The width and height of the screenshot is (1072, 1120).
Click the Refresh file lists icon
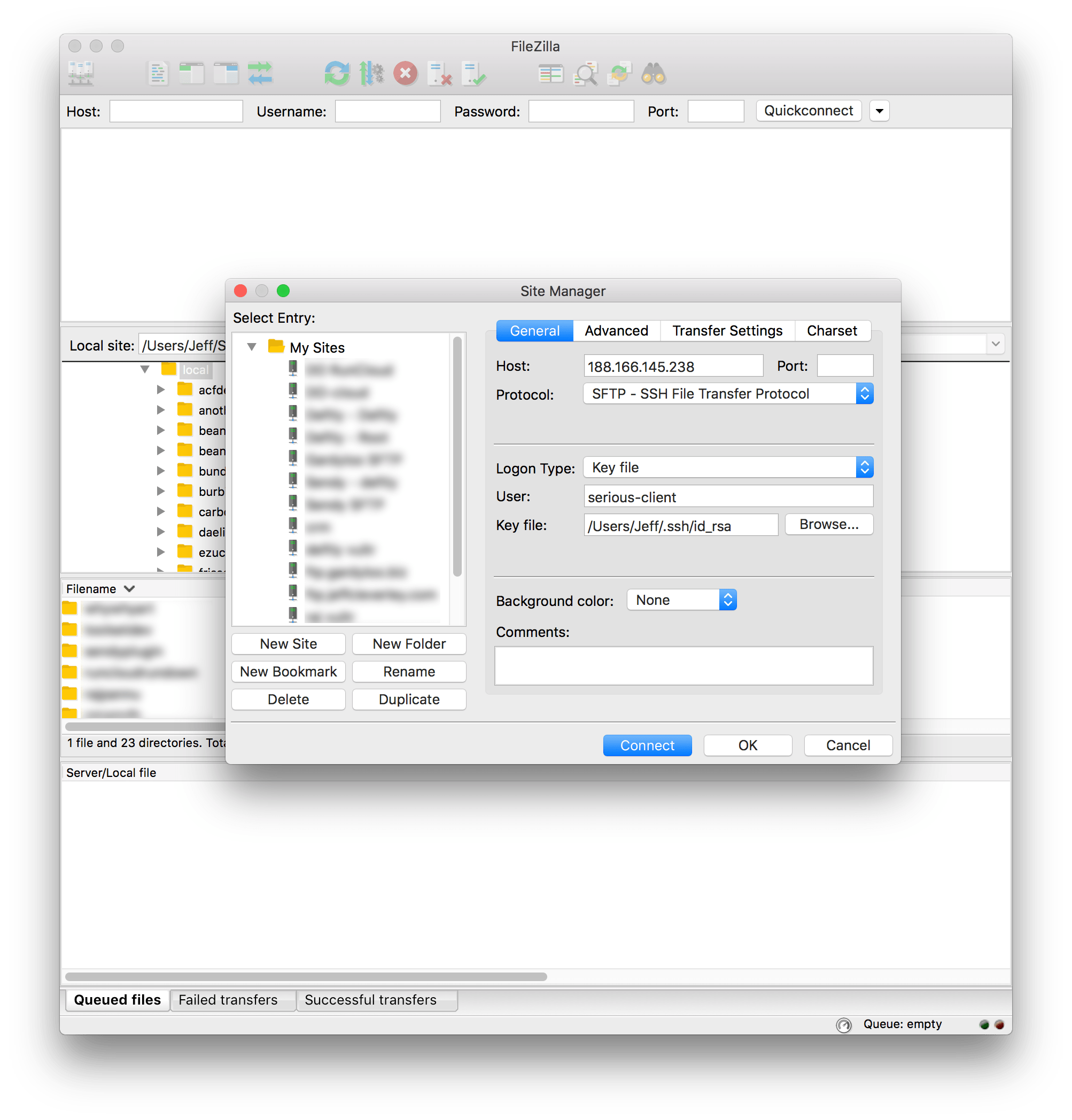pyautogui.click(x=337, y=74)
